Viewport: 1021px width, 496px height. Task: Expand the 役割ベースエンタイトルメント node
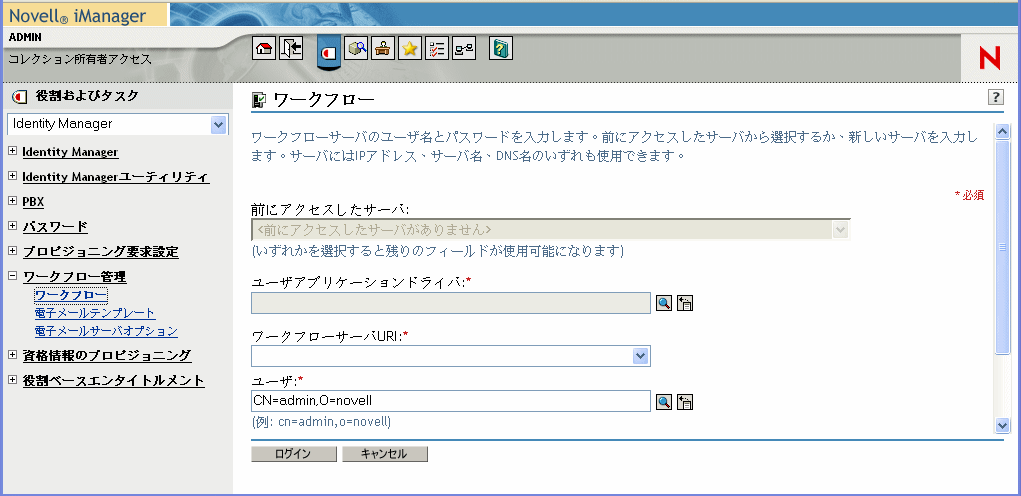point(12,380)
